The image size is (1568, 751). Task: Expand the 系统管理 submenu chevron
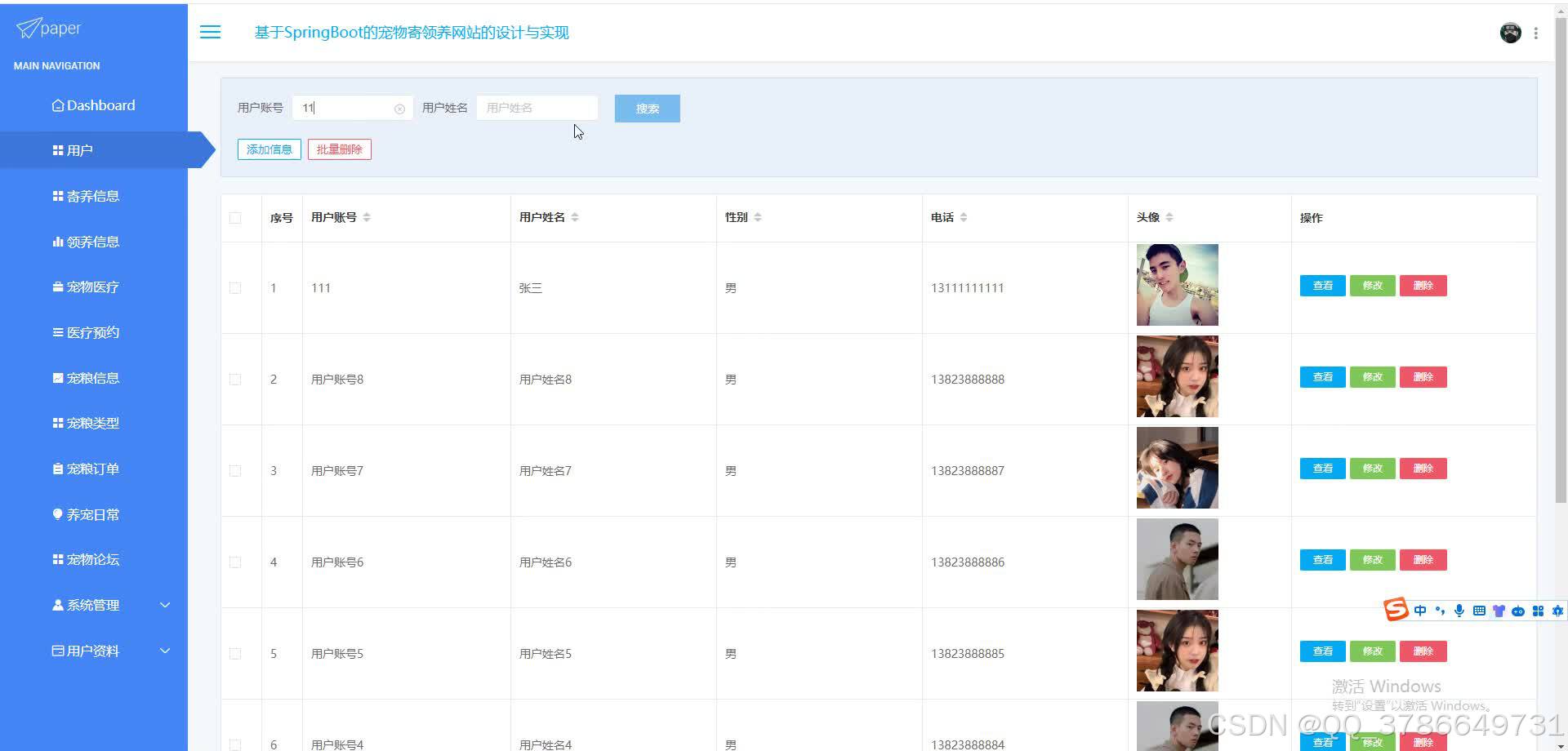pyautogui.click(x=165, y=605)
